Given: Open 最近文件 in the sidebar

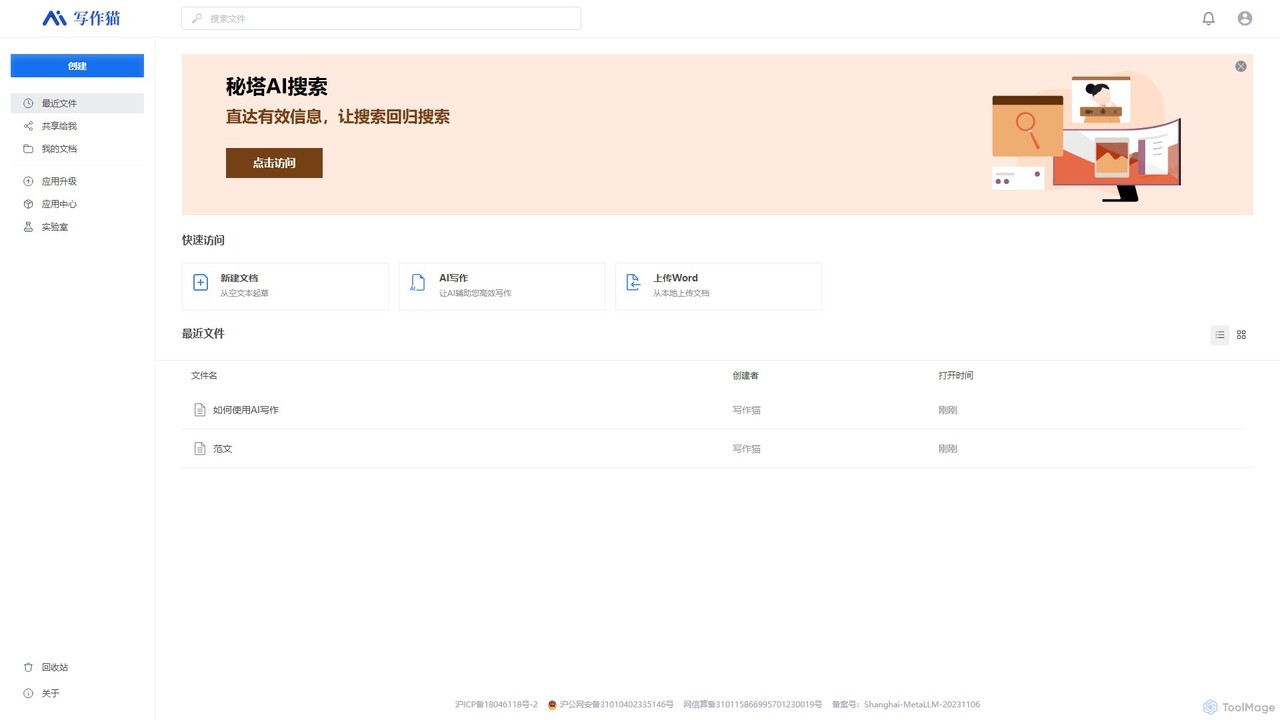Looking at the screenshot, I should click(x=77, y=103).
